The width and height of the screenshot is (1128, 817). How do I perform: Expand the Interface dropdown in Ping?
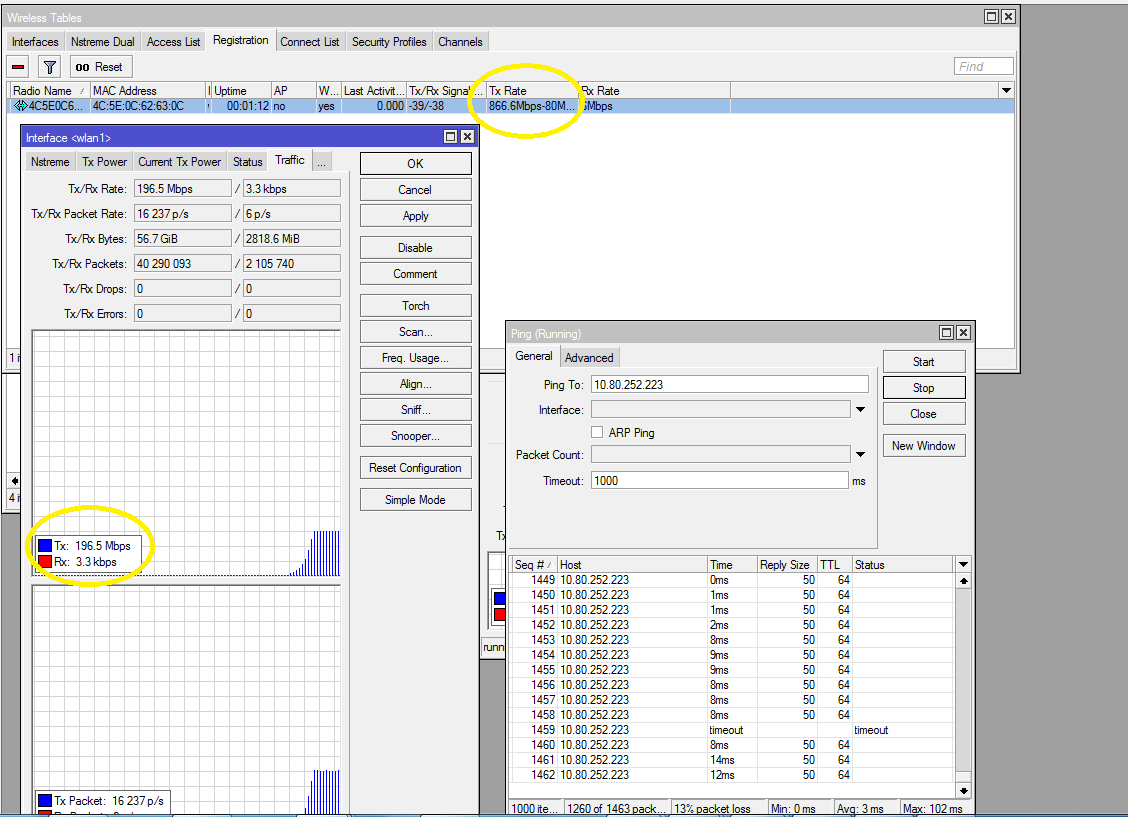click(859, 409)
